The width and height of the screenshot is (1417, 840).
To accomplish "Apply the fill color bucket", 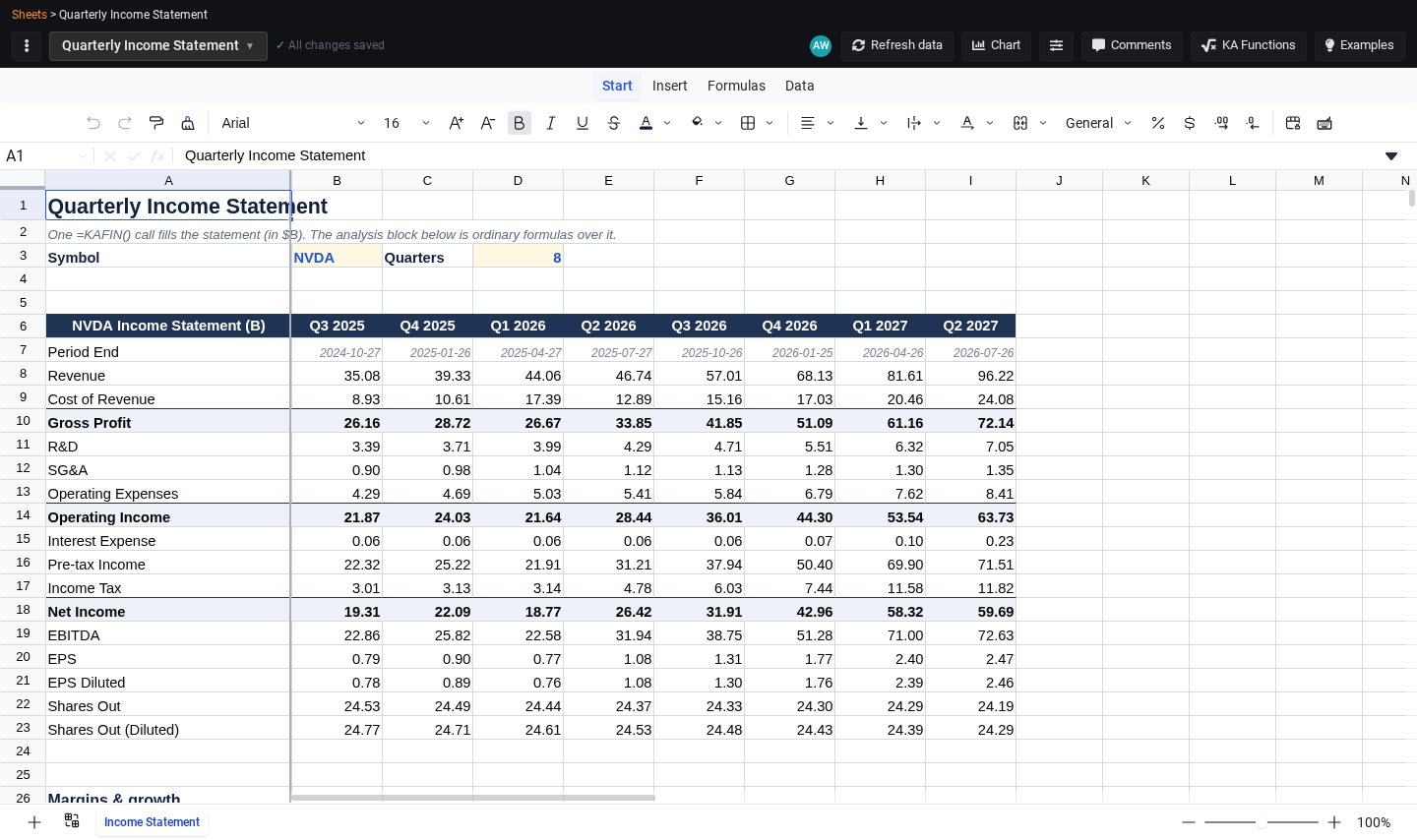I will point(697,123).
